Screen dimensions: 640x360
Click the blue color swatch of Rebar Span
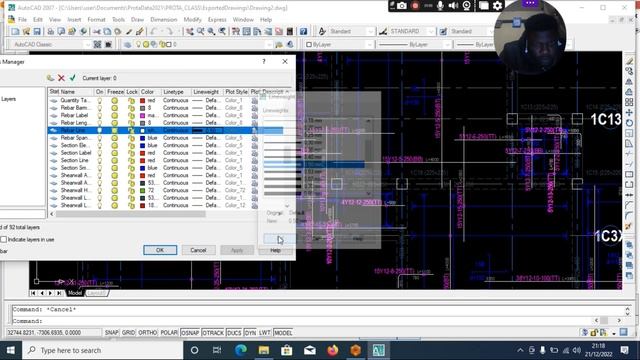coord(142,138)
